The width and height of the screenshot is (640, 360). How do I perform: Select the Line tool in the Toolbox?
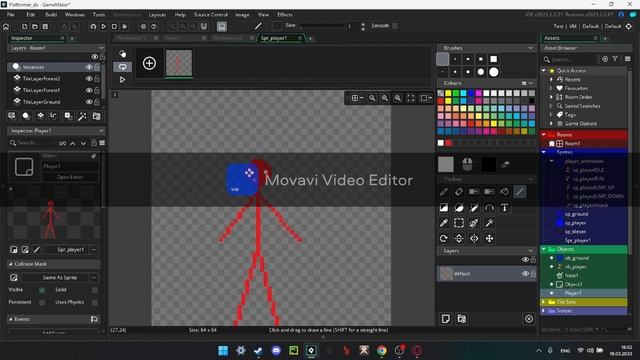(x=520, y=192)
